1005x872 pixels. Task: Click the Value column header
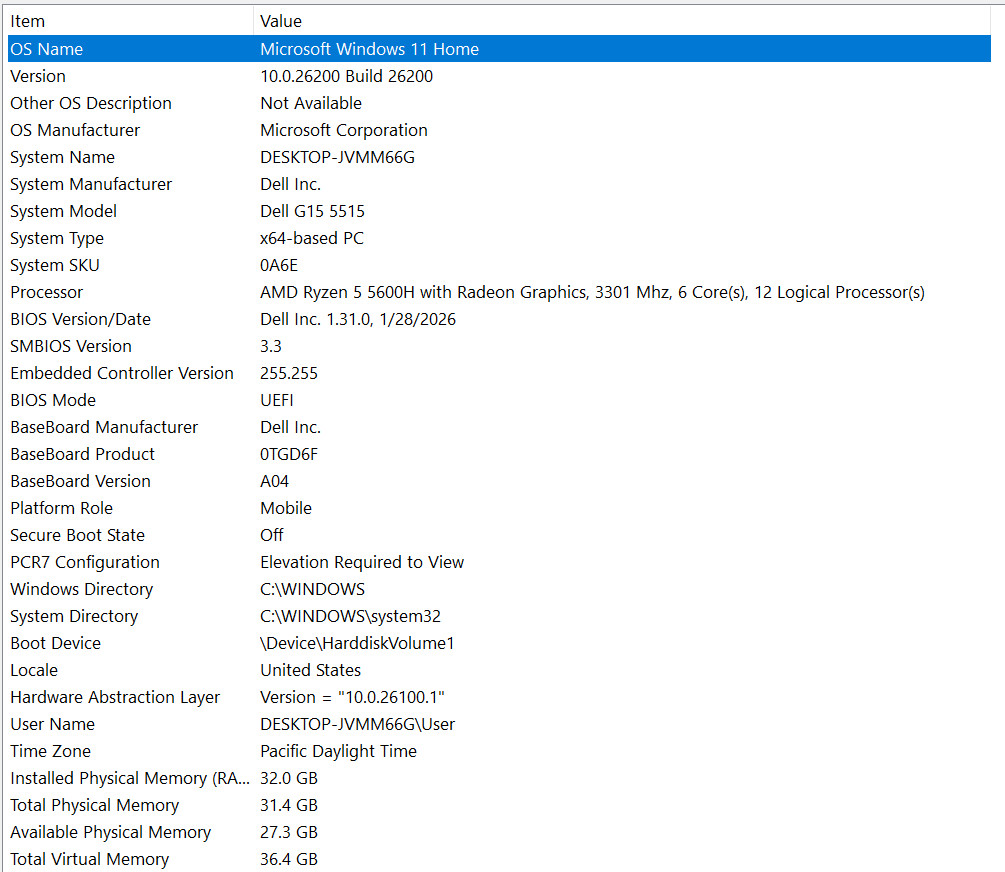622,21
